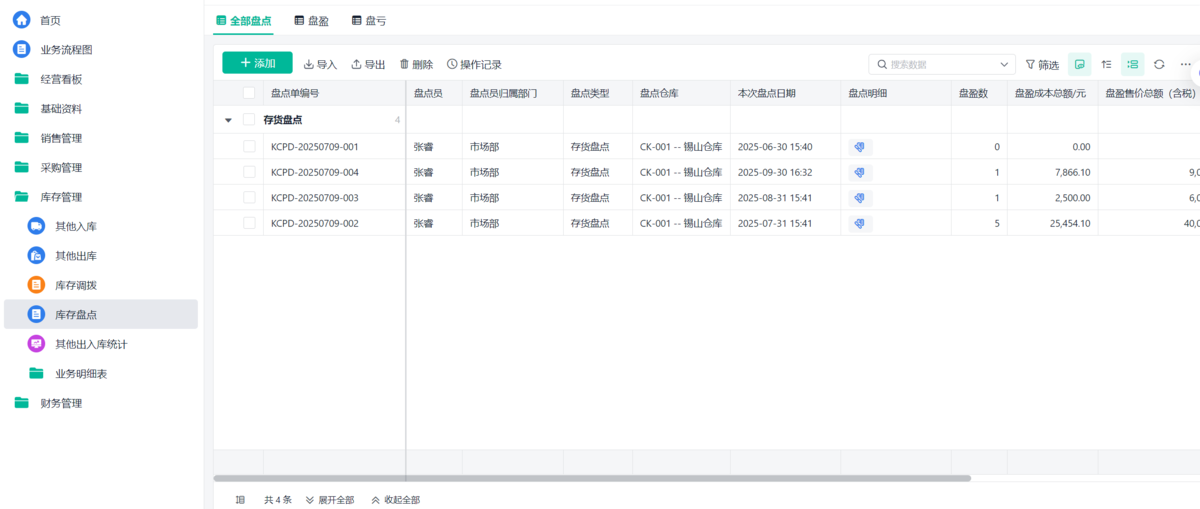Open the more options ellipsis menu
1200x509 pixels.
pos(1185,64)
